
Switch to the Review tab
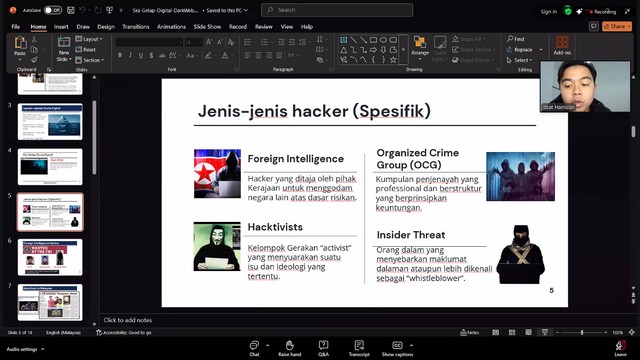click(264, 27)
